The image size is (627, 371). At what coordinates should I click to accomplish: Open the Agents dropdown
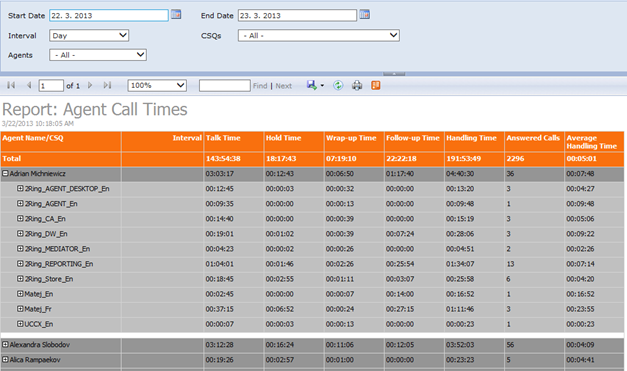tap(98, 55)
